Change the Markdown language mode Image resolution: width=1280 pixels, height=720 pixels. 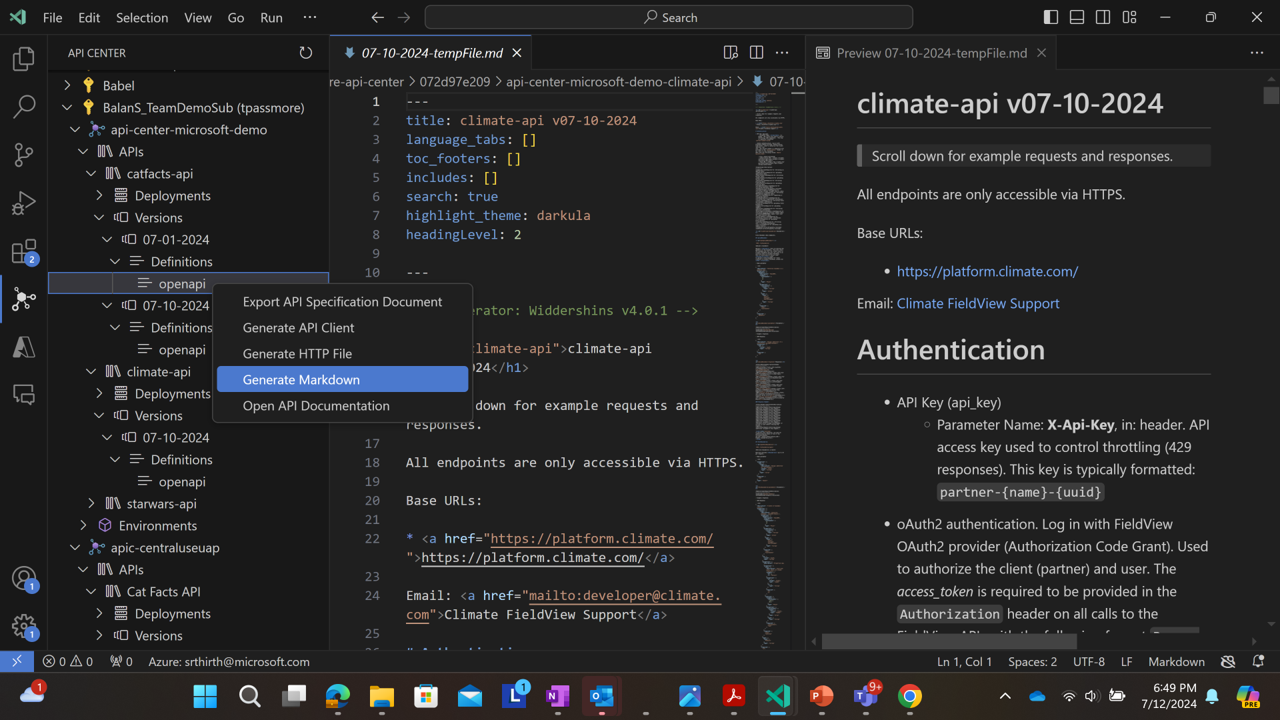(x=1176, y=661)
